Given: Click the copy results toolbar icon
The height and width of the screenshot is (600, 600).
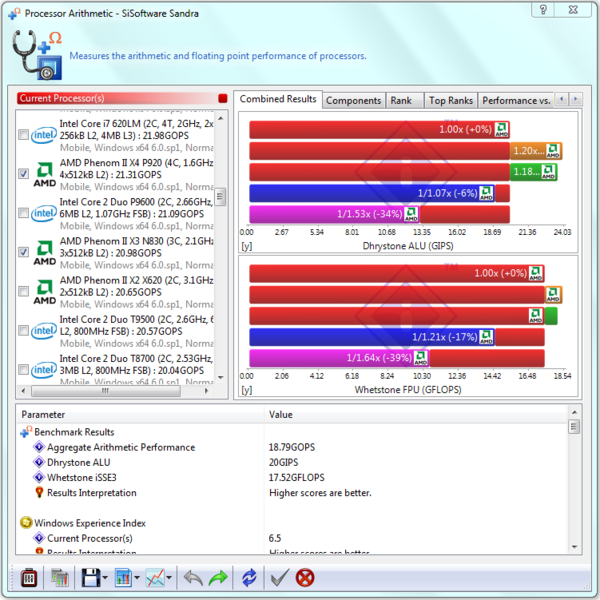Looking at the screenshot, I should tap(60, 577).
